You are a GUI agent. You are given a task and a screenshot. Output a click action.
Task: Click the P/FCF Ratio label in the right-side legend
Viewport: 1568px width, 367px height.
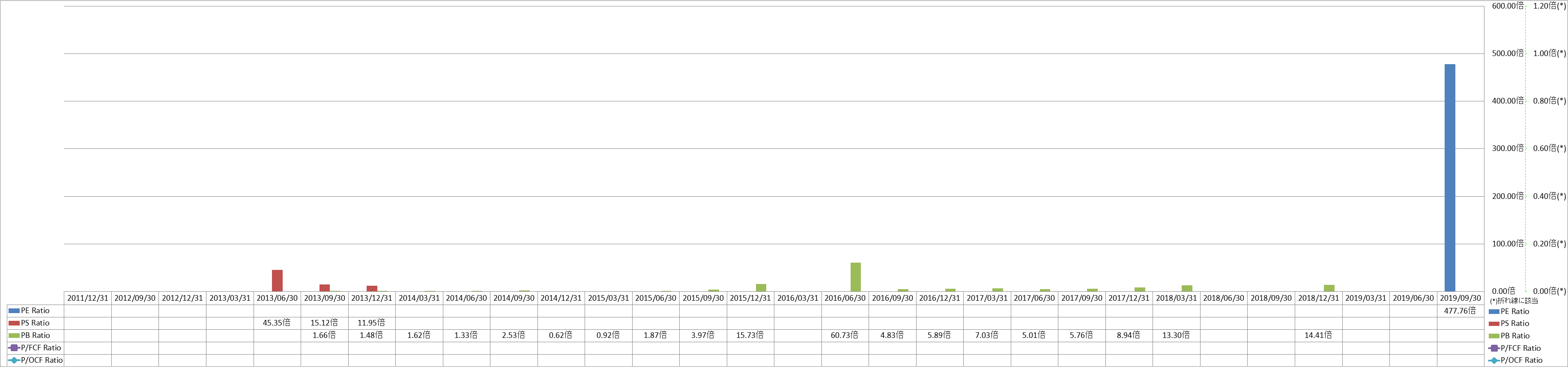1520,348
